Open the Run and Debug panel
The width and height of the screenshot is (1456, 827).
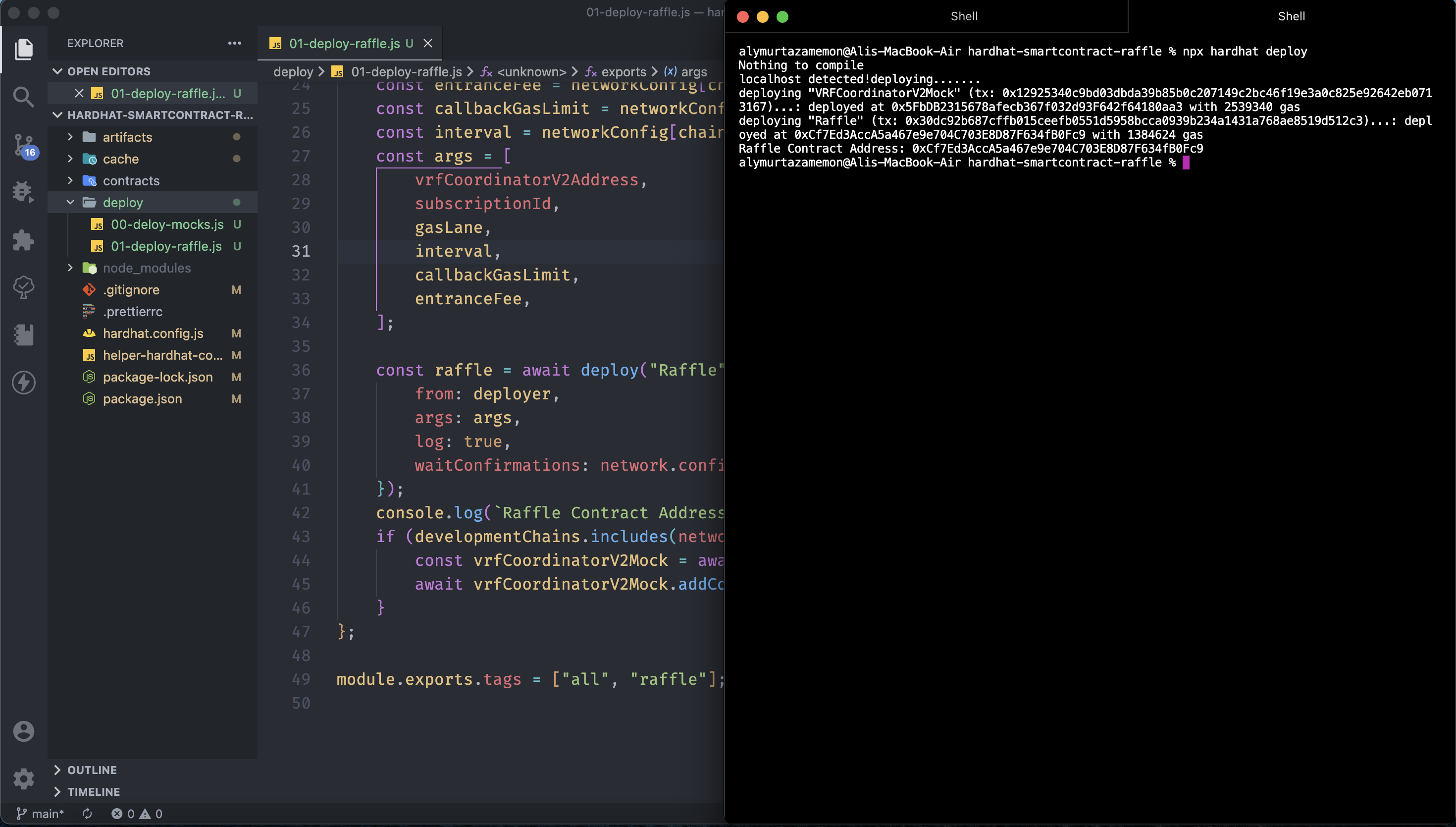[23, 192]
